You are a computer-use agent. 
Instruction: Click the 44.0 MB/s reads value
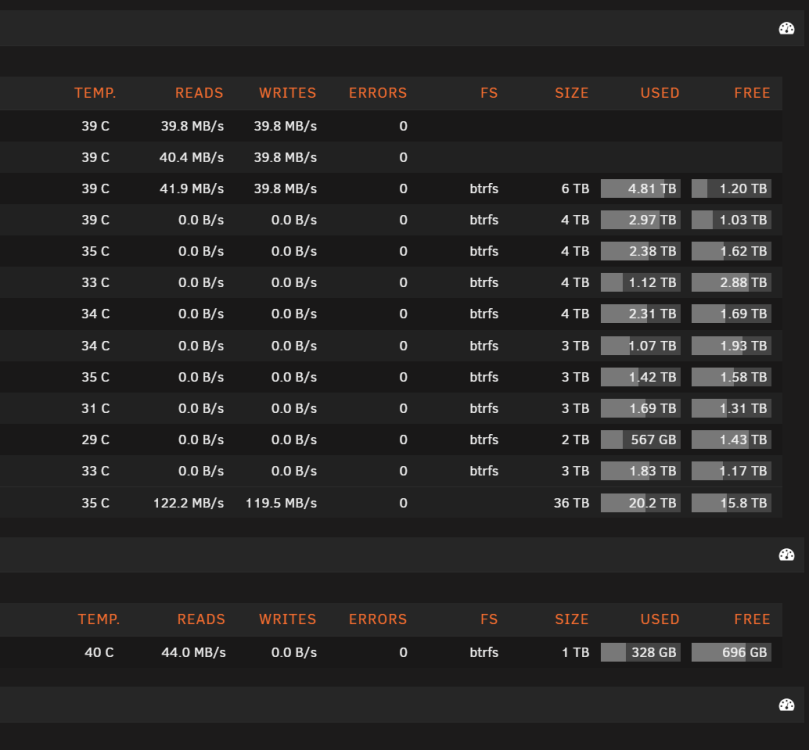193,653
